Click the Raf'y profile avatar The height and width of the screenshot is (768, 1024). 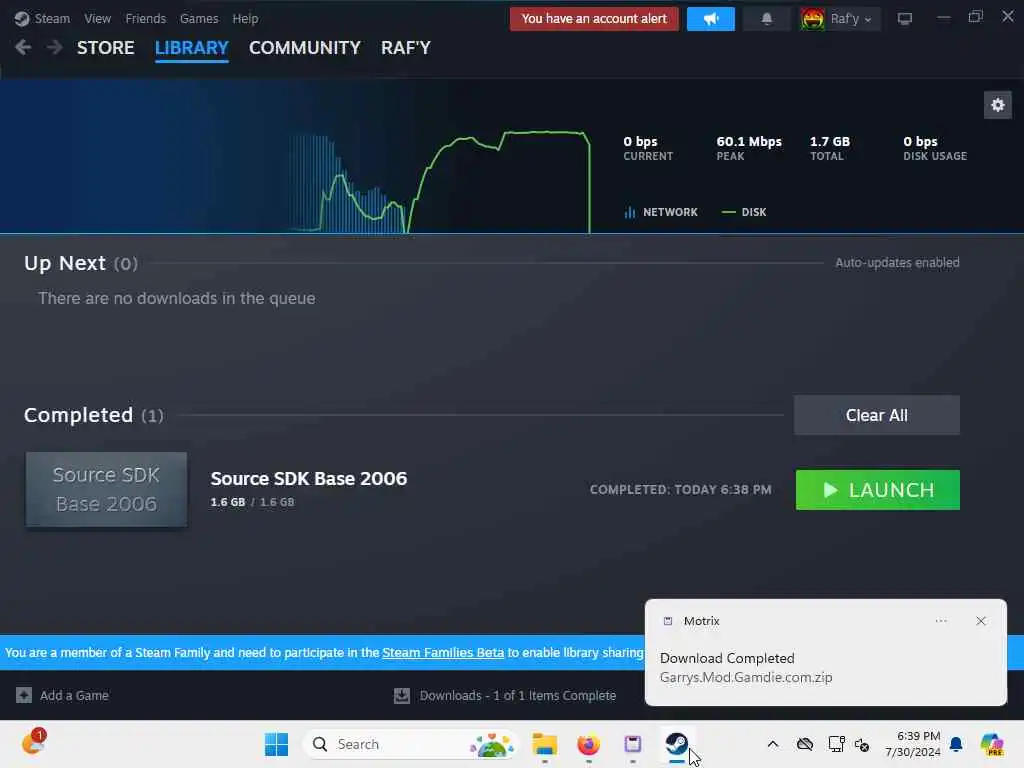tap(813, 19)
